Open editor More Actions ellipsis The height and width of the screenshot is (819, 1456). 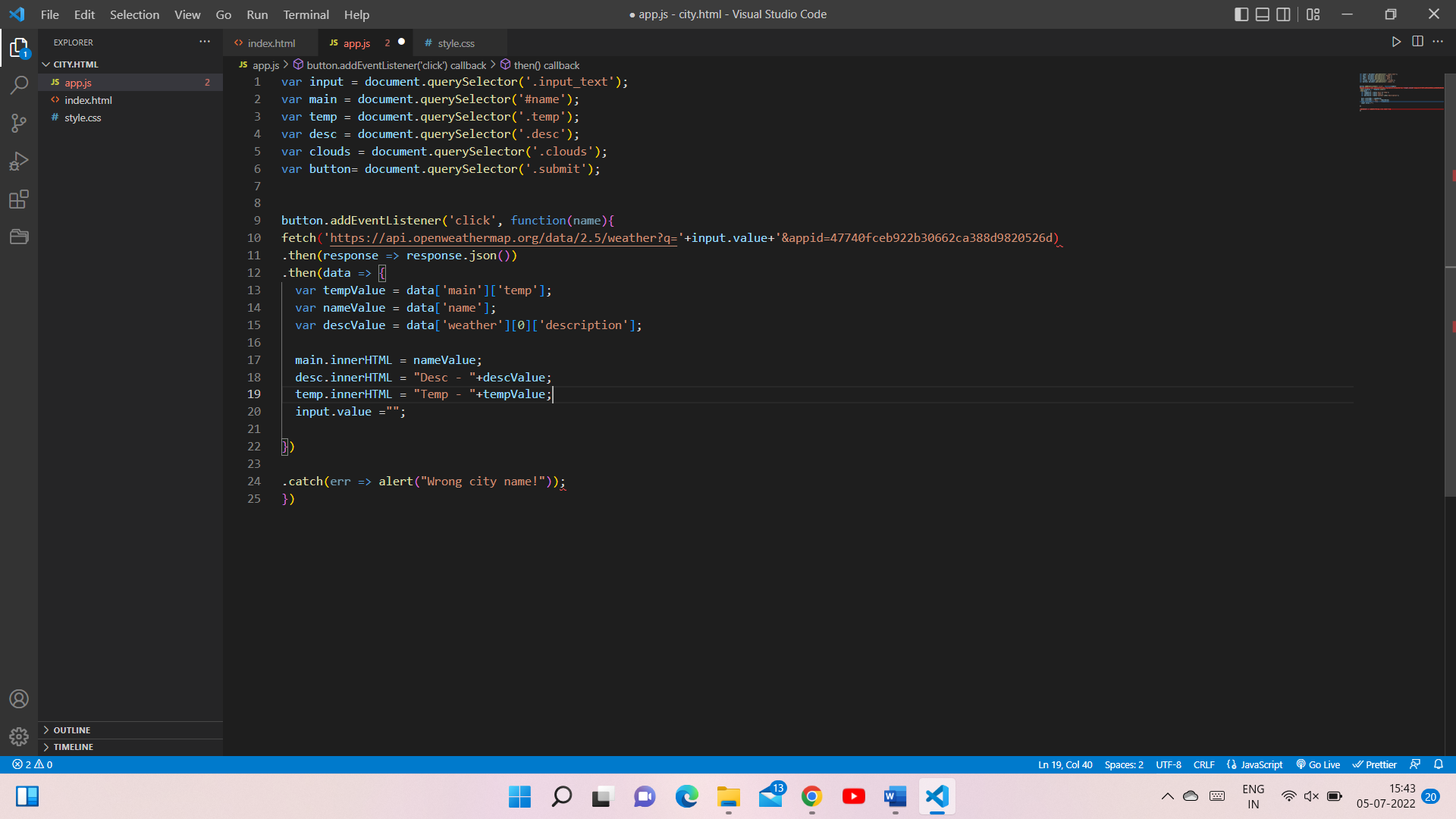(x=1438, y=42)
